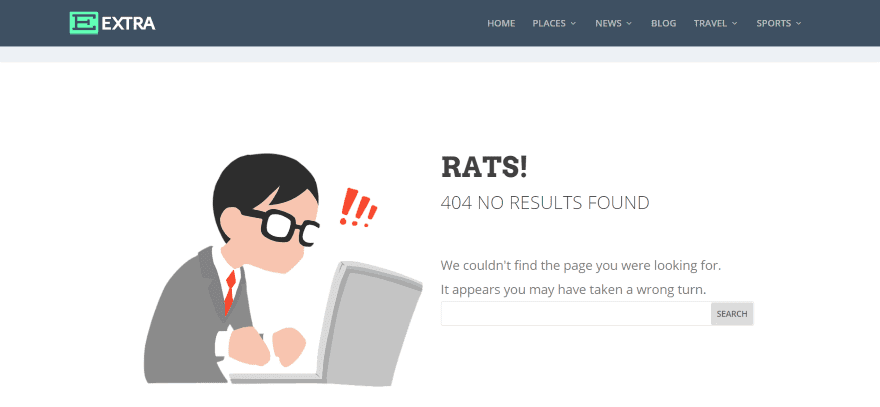The image size is (880, 407).
Task: Open the NEWS menu item
Action: tap(608, 24)
